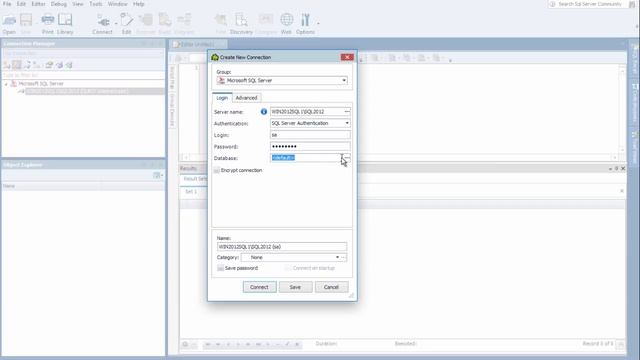Screen dimensions: 640x360
Task: Click the Microsoft SQL Server tree icon
Action: (x=13, y=83)
